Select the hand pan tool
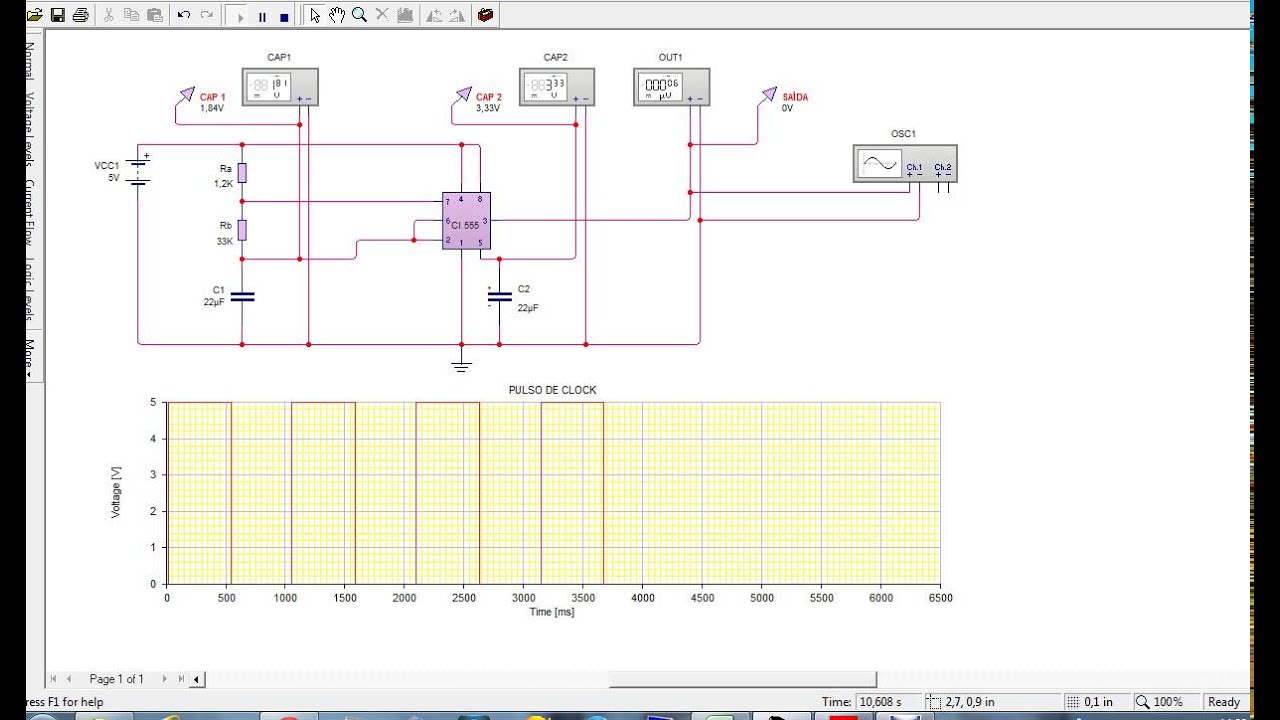This screenshot has width=1280, height=720. [x=337, y=15]
